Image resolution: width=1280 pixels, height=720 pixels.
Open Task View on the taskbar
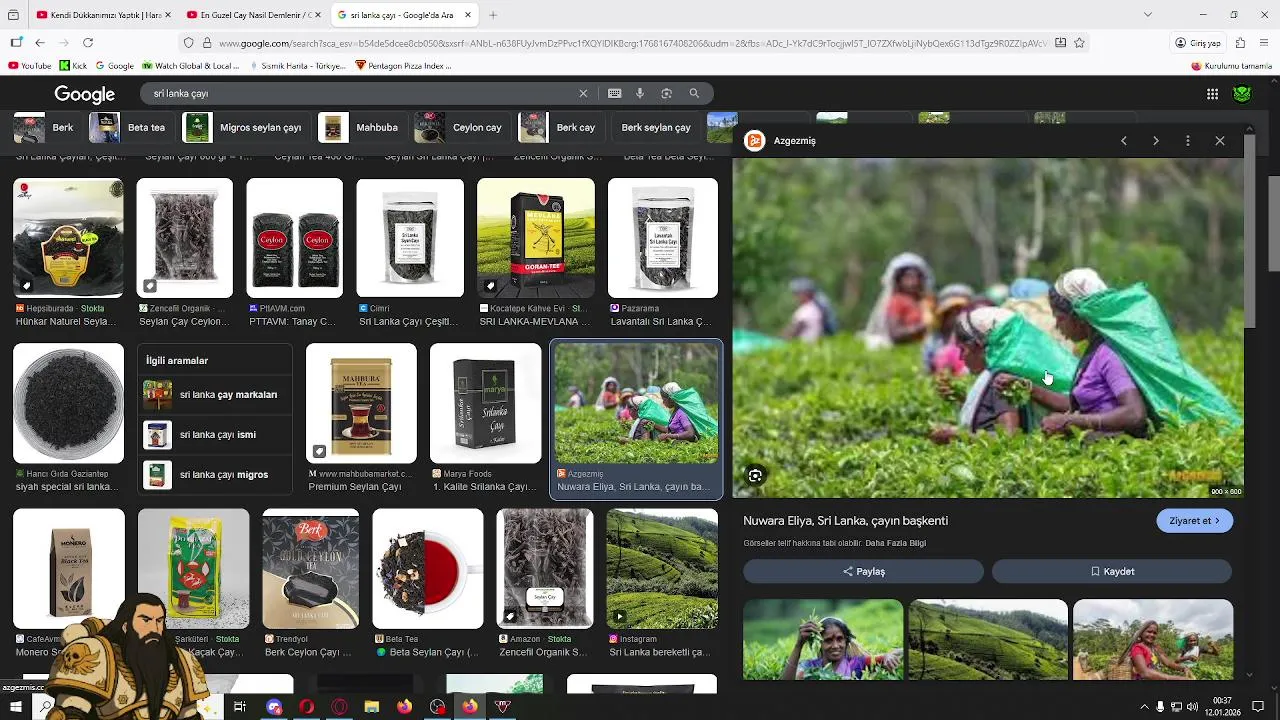click(240, 707)
